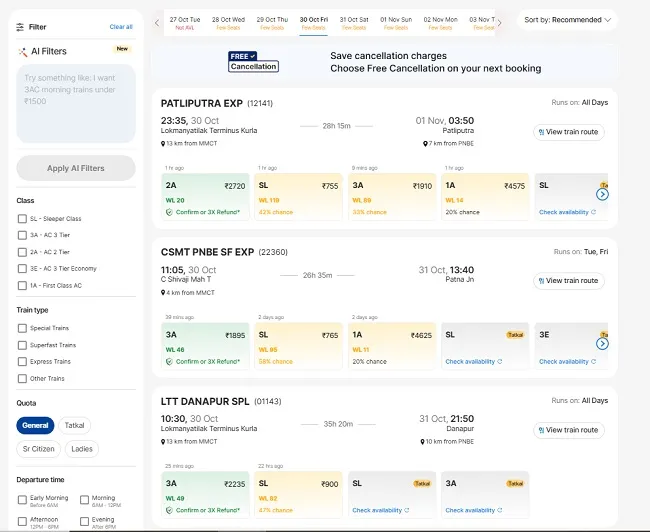Select Sr Citizen quota

click(39, 449)
